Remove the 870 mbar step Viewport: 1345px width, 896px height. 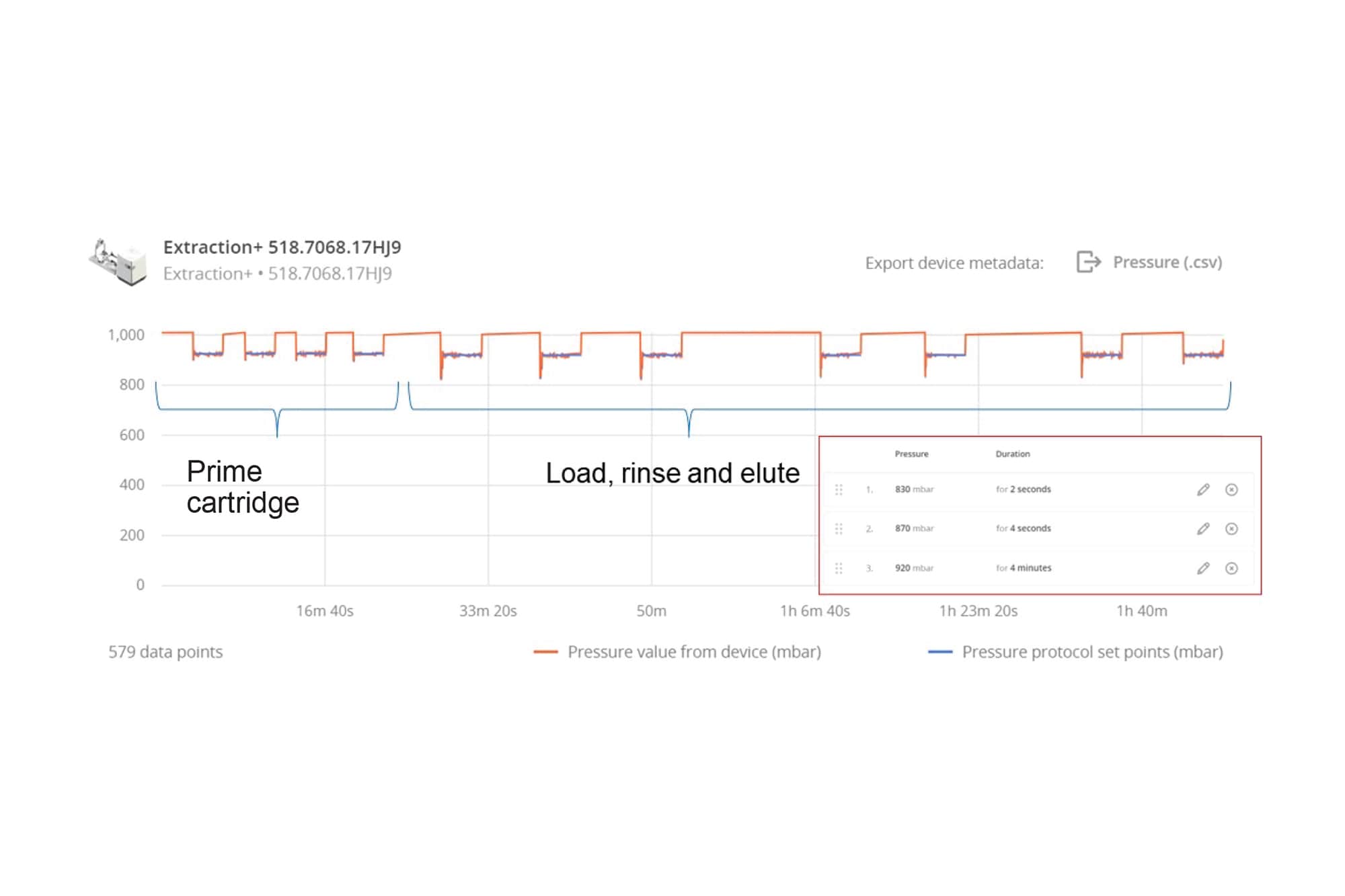1231,529
